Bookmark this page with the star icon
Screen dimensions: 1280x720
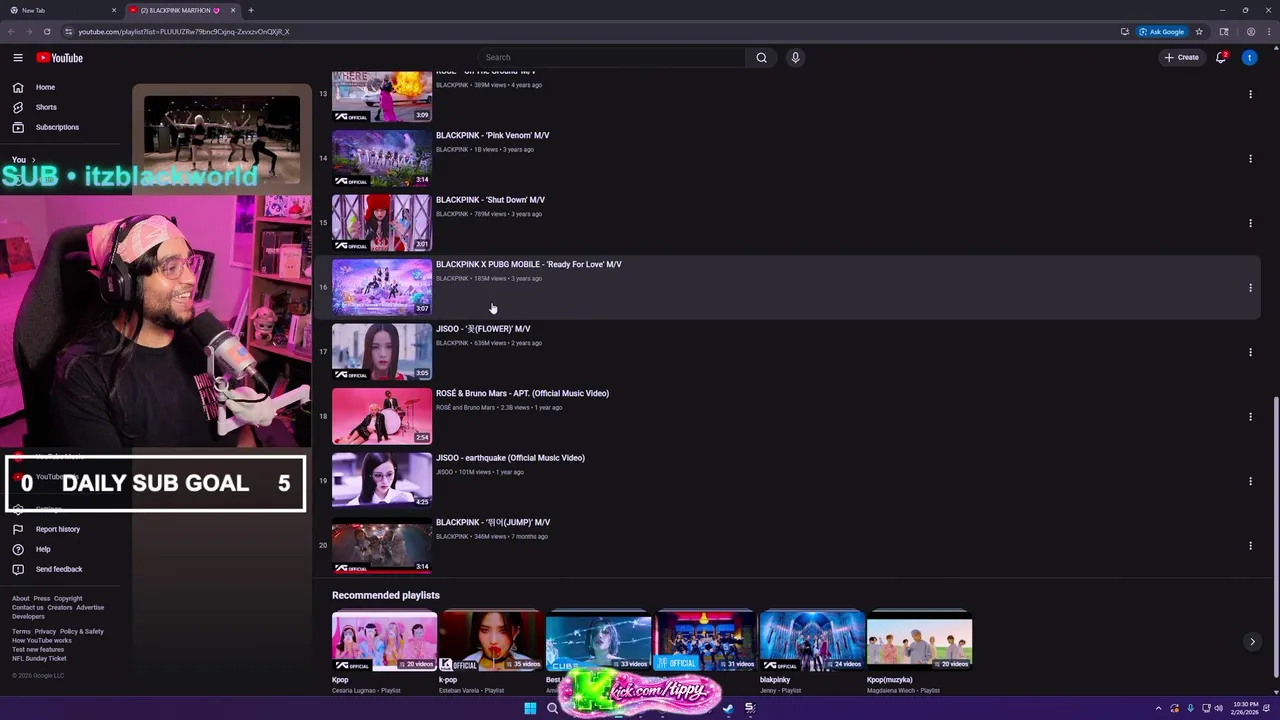pyautogui.click(x=1199, y=31)
